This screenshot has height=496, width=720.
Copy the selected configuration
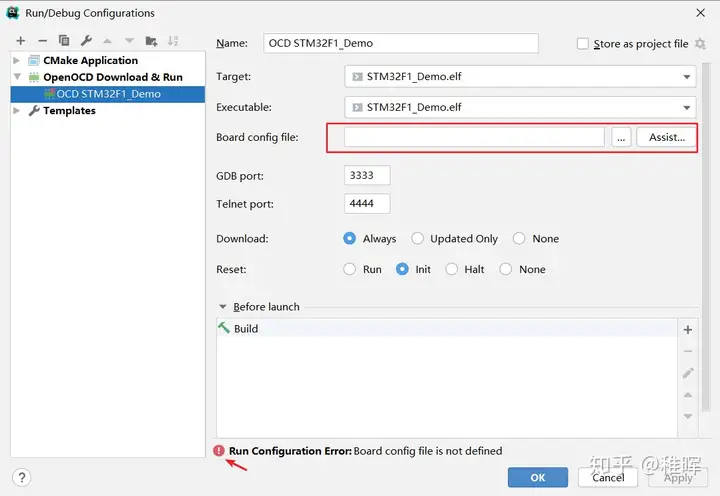click(x=64, y=40)
